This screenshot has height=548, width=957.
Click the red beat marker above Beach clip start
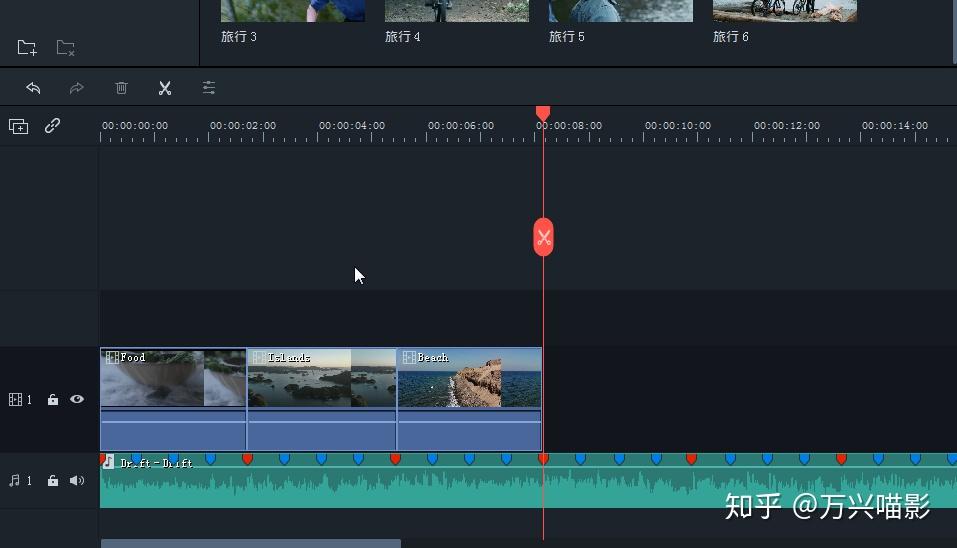(x=395, y=458)
